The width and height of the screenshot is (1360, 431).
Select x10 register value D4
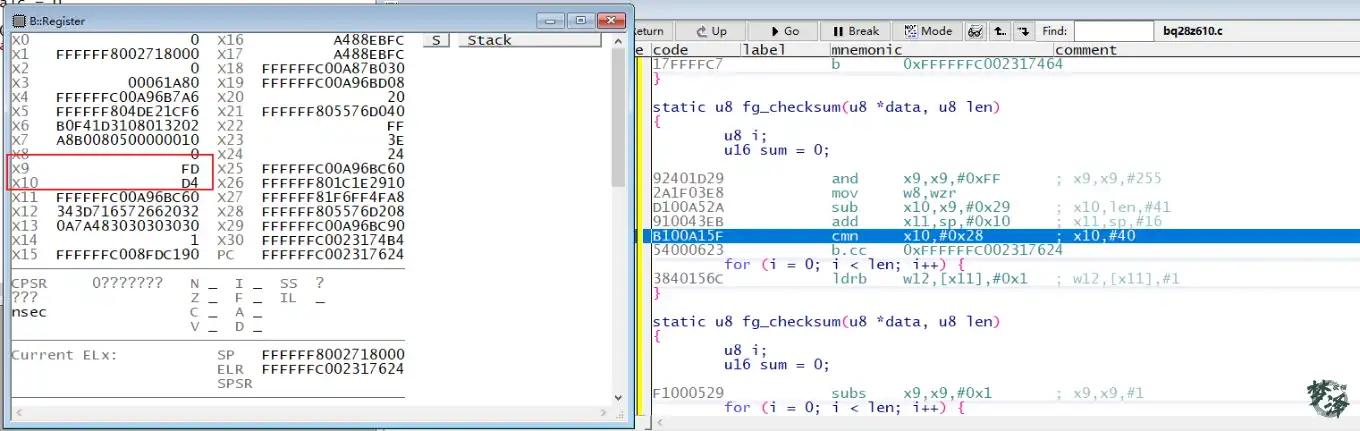[190, 183]
